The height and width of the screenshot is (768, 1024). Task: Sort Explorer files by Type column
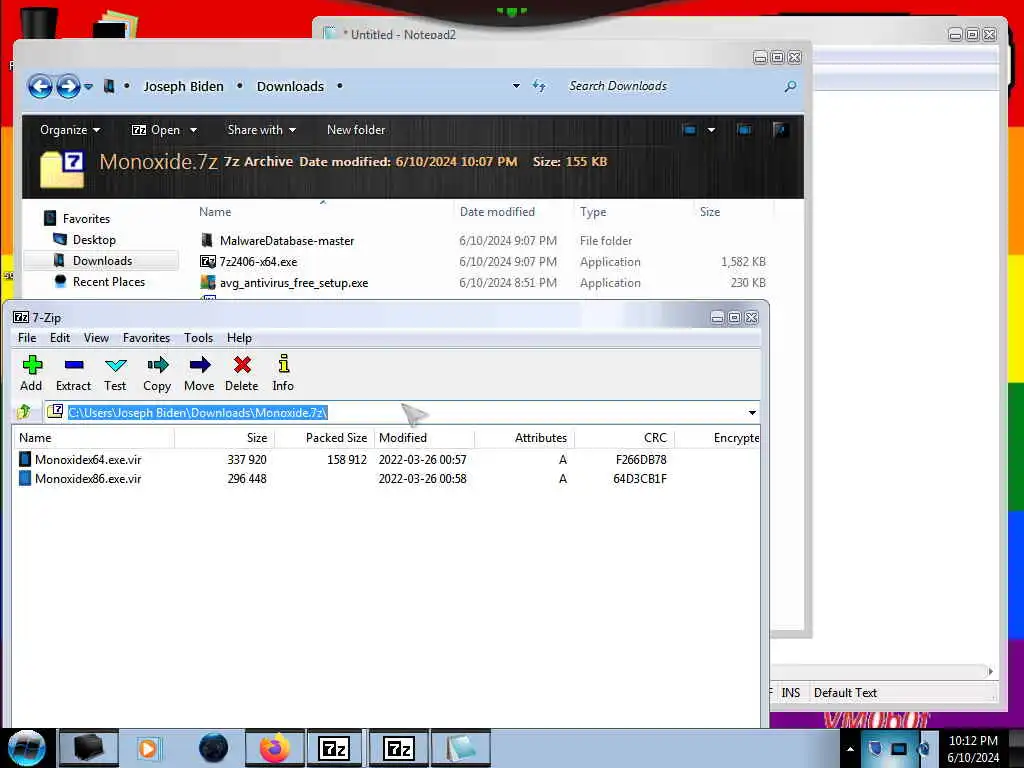pos(593,212)
